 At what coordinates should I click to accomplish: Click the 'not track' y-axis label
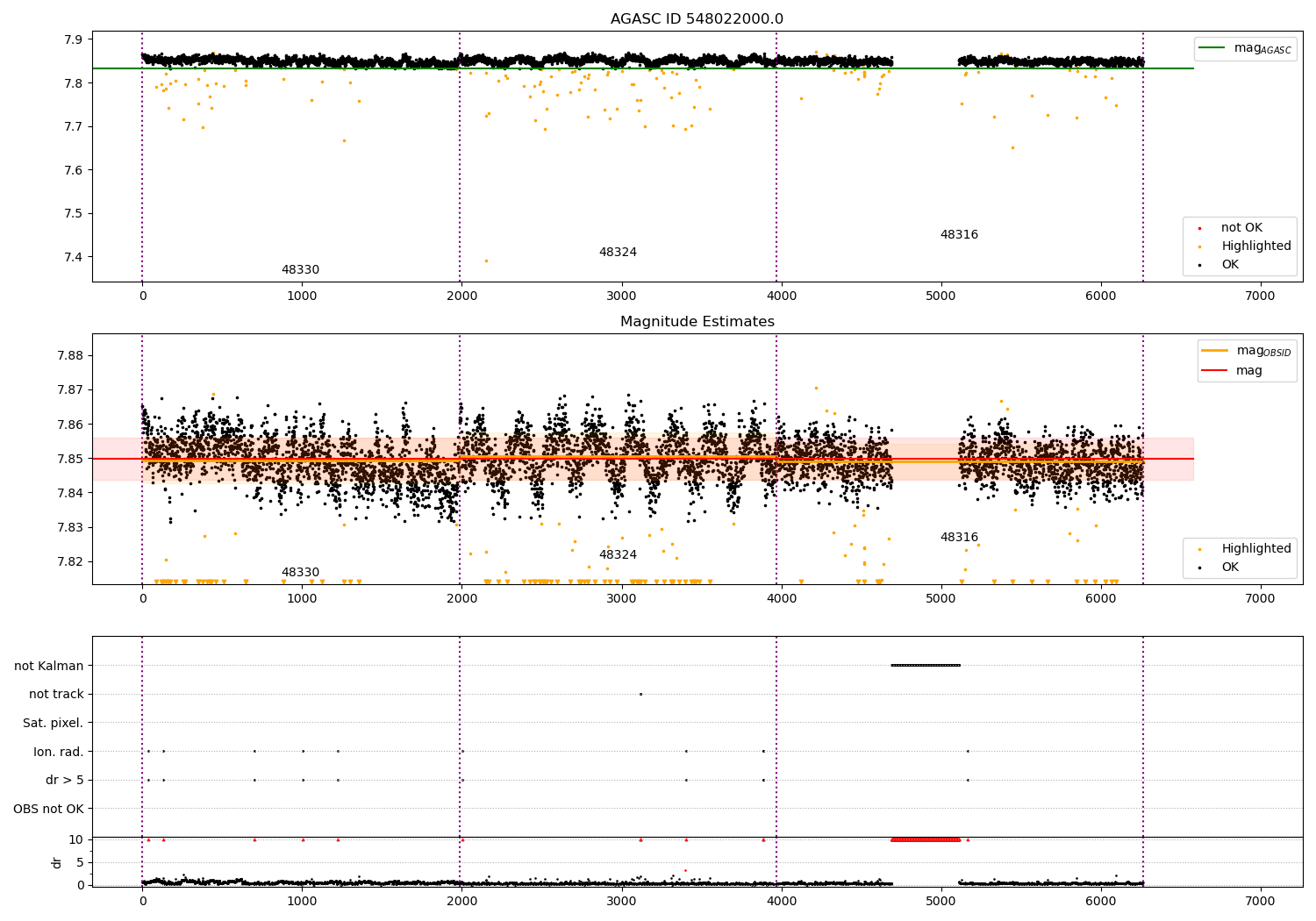(56, 695)
